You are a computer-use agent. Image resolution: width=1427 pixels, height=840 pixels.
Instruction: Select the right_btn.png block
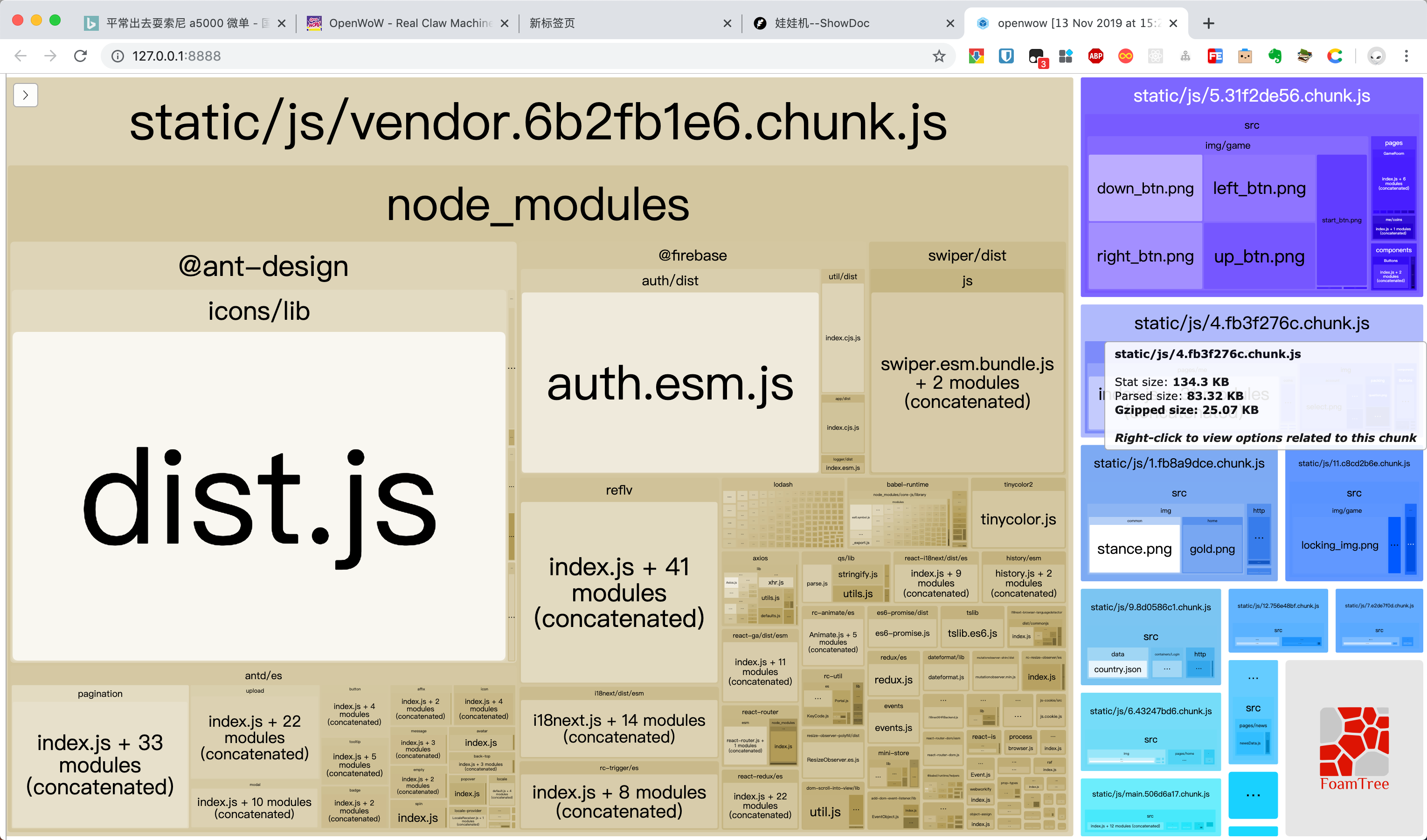pos(1145,256)
